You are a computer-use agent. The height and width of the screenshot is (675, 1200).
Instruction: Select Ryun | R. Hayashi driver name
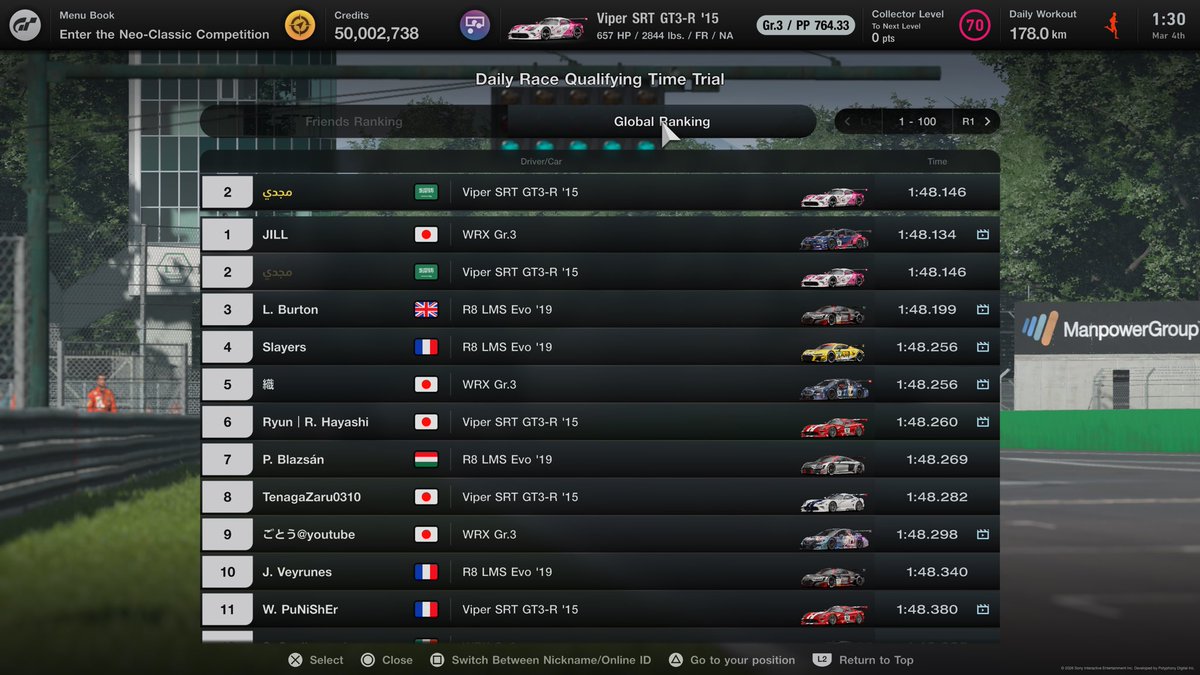tap(315, 422)
